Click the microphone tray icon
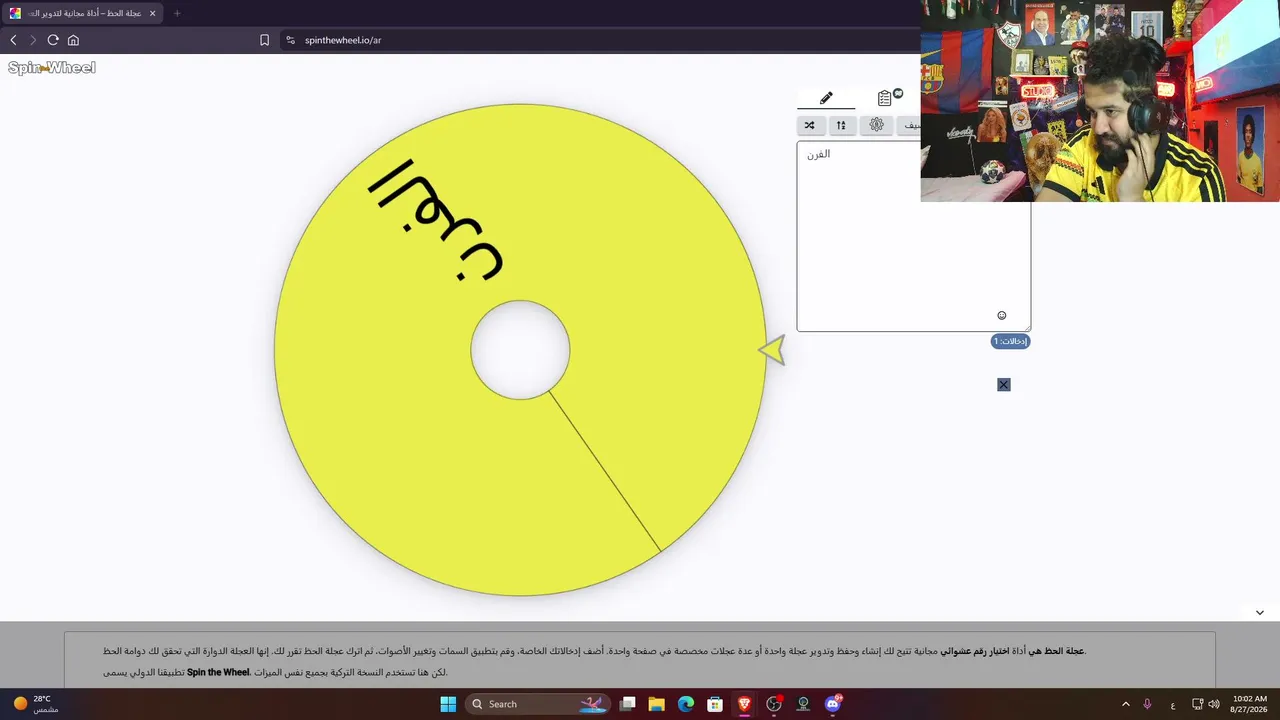Image resolution: width=1280 pixels, height=720 pixels. [1148, 704]
